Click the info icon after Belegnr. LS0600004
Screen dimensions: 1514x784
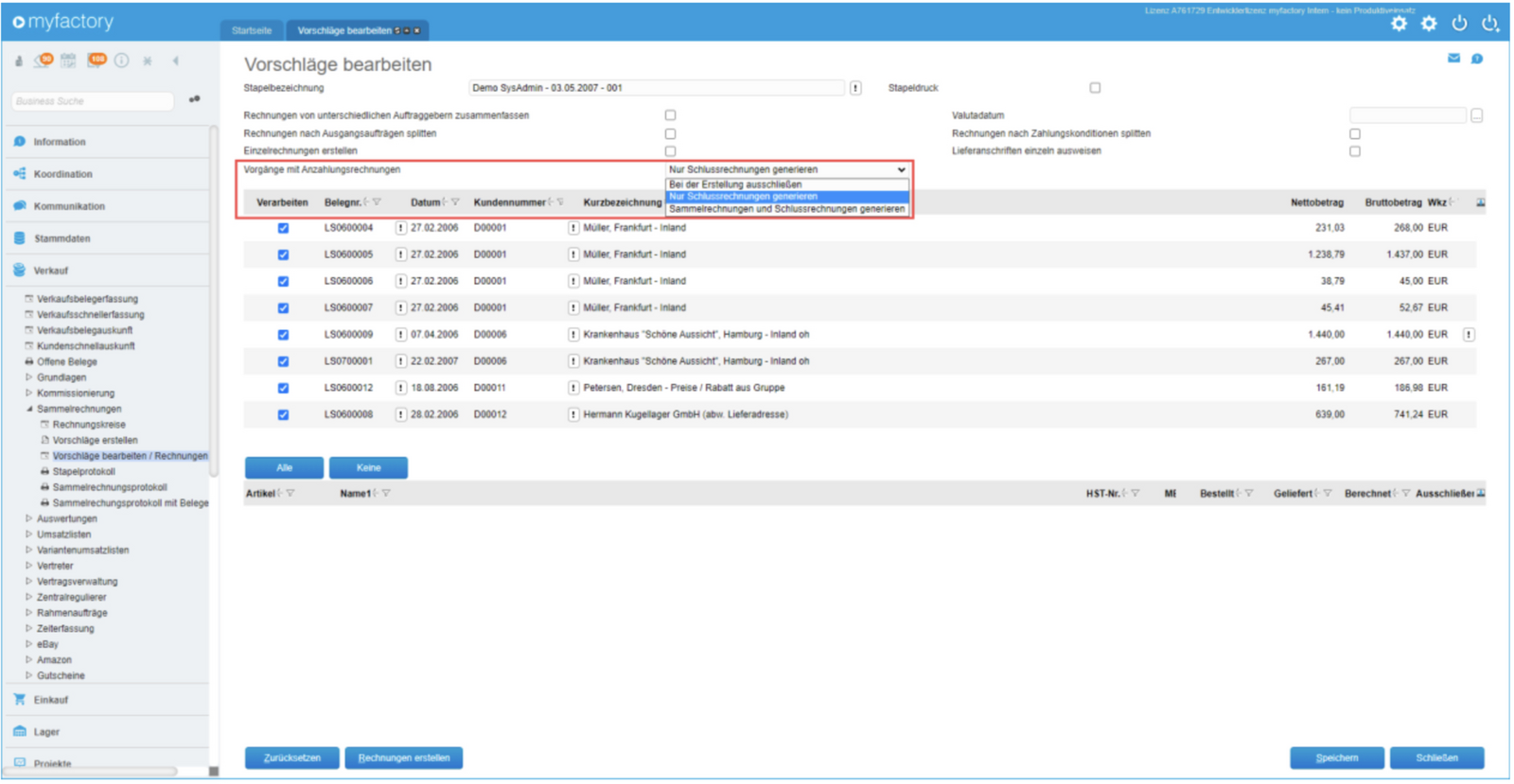tap(400, 228)
